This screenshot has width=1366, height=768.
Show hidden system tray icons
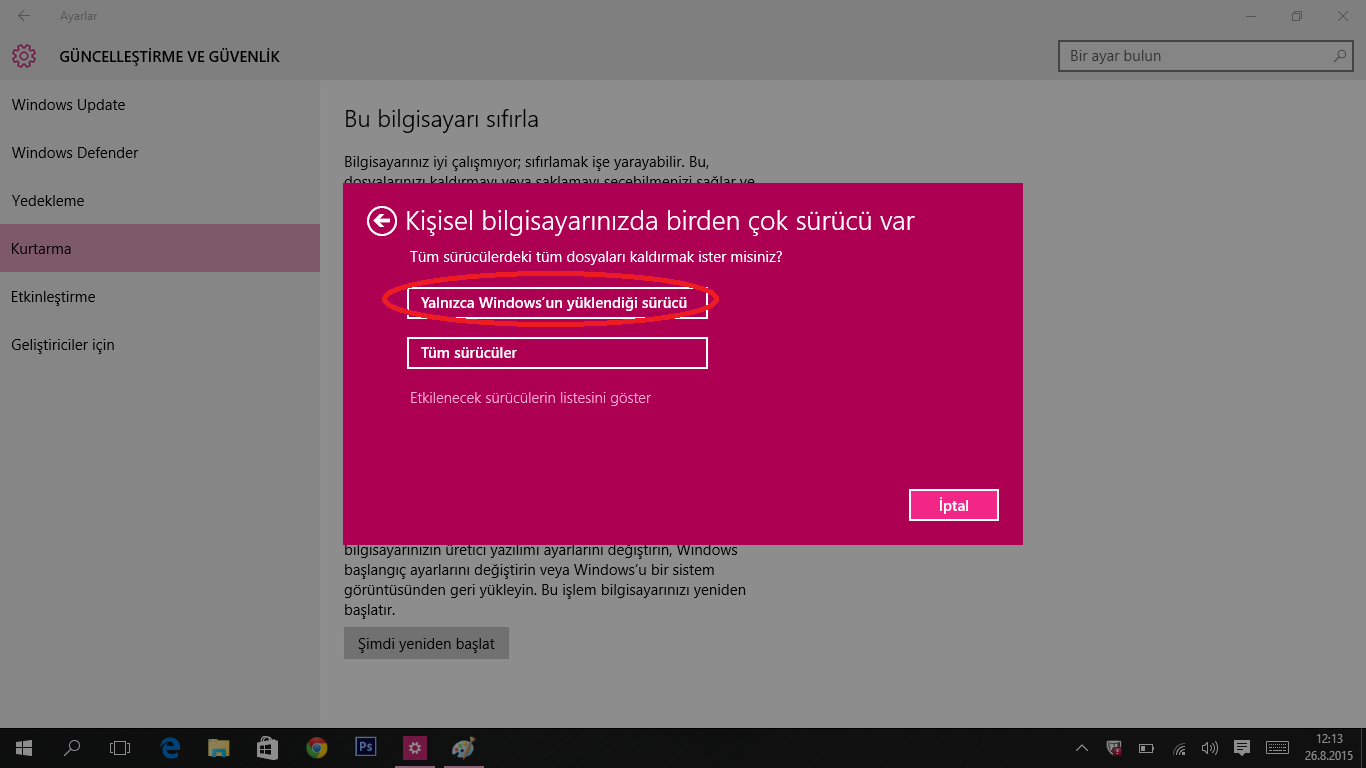pyautogui.click(x=1082, y=748)
